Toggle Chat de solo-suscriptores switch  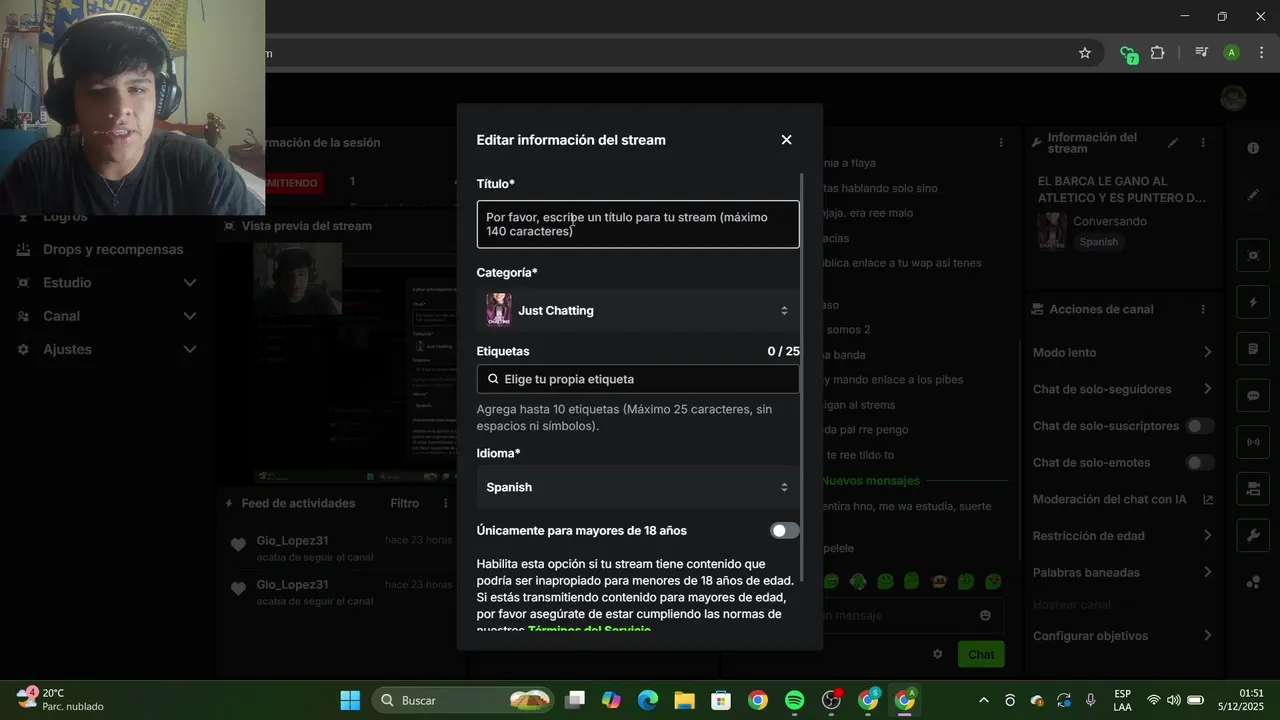tap(1200, 426)
